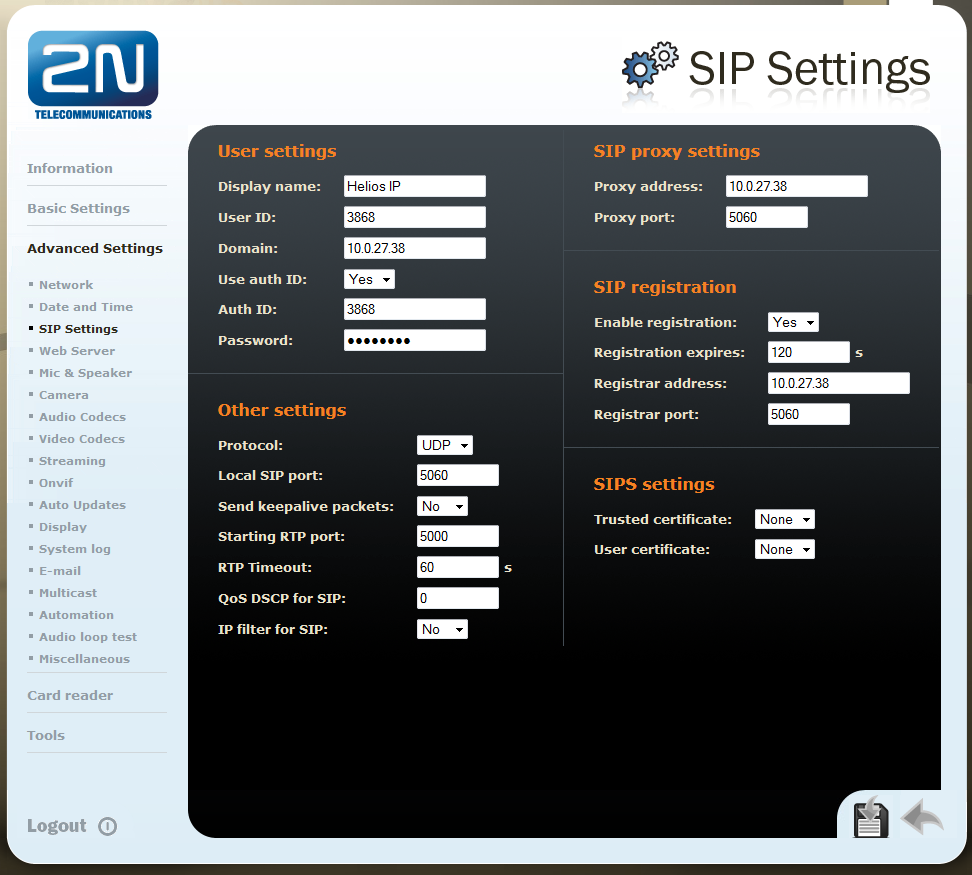Click the logout power icon
Screen dimensions: 972x875
(108, 826)
